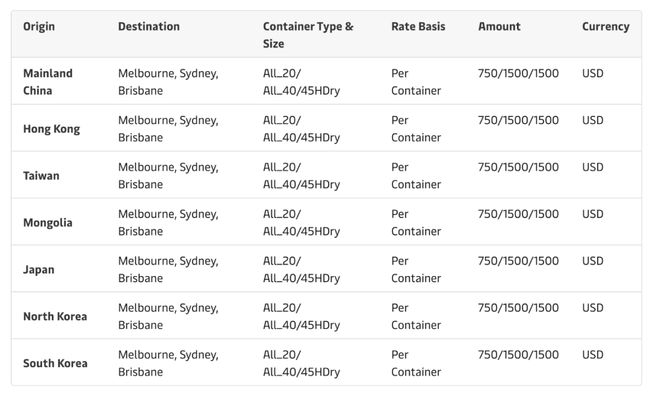Click the Origin column header
Image resolution: width=650 pixels, height=393 pixels.
39,27
